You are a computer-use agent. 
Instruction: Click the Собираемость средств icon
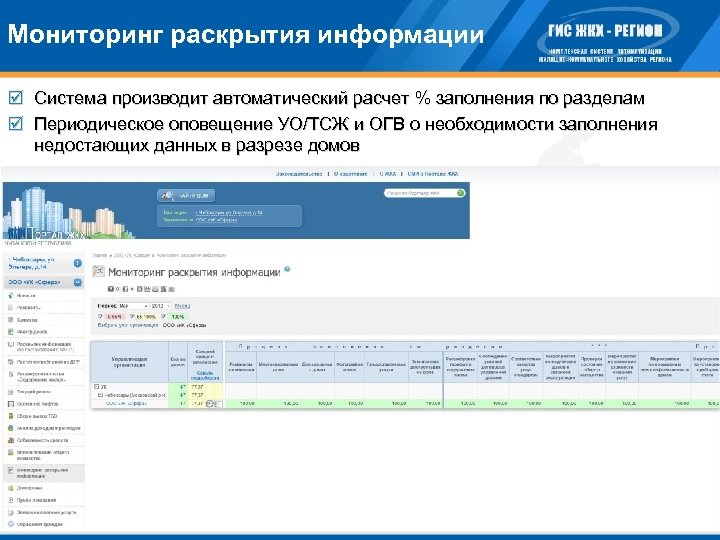point(11,440)
